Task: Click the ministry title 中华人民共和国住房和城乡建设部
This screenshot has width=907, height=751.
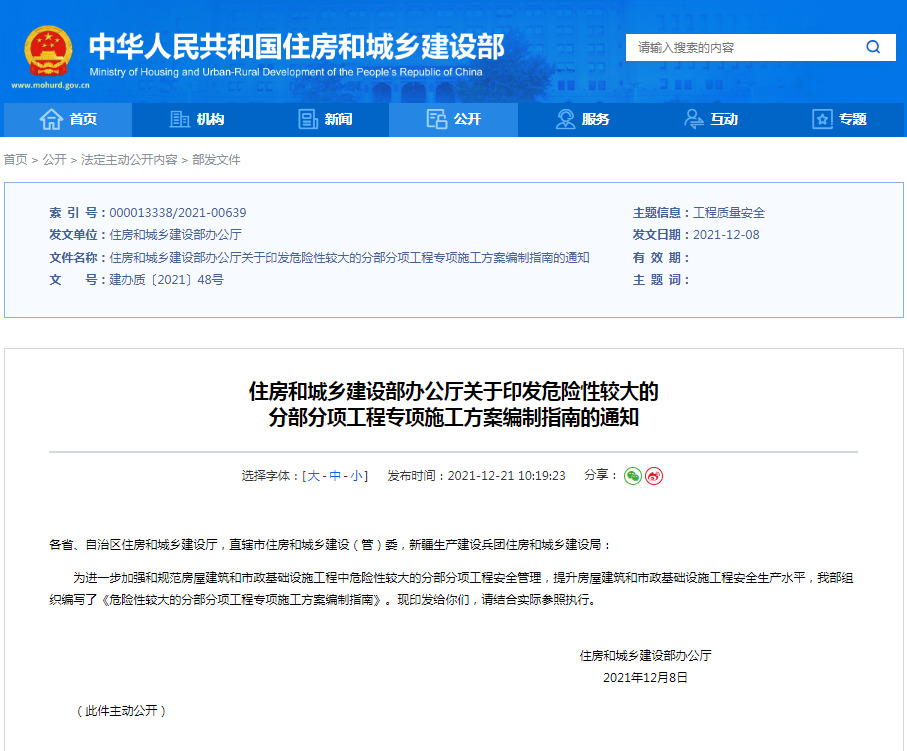Action: point(297,47)
